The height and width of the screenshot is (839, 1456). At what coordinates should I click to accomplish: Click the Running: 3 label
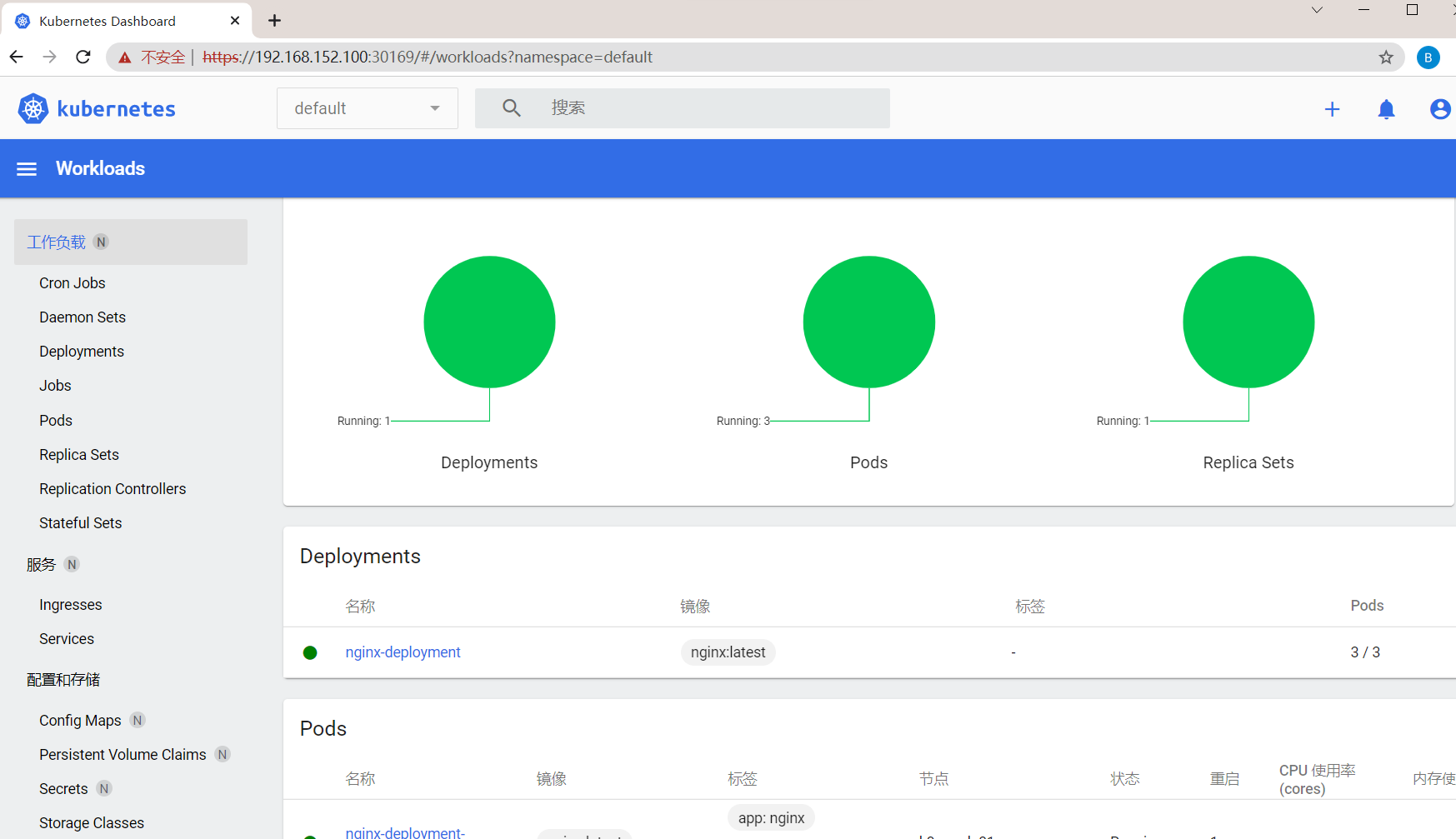tap(743, 421)
